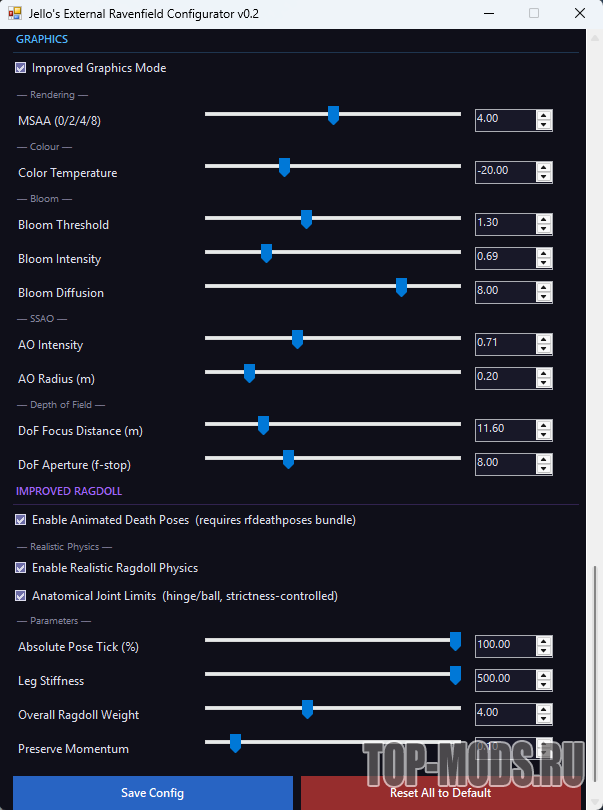
Task: Click the AO Radius value field
Action: pos(504,377)
